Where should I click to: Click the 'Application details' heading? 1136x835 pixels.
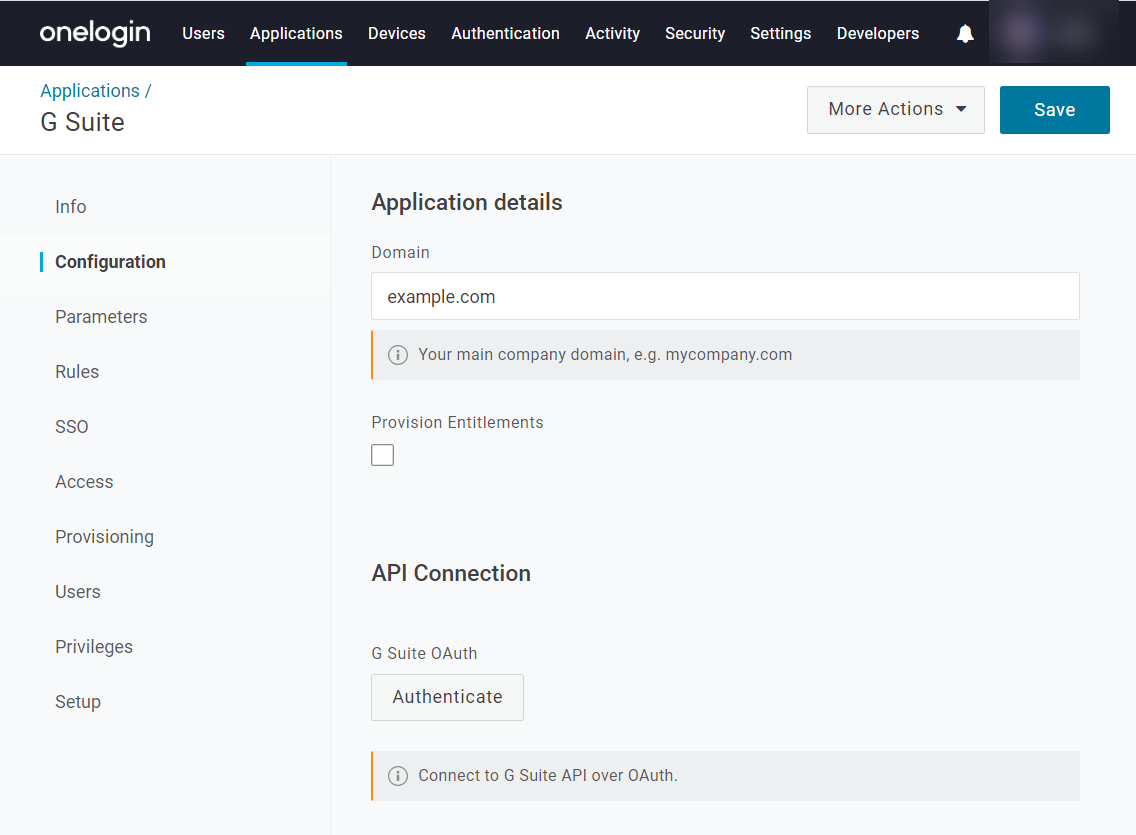(x=467, y=202)
